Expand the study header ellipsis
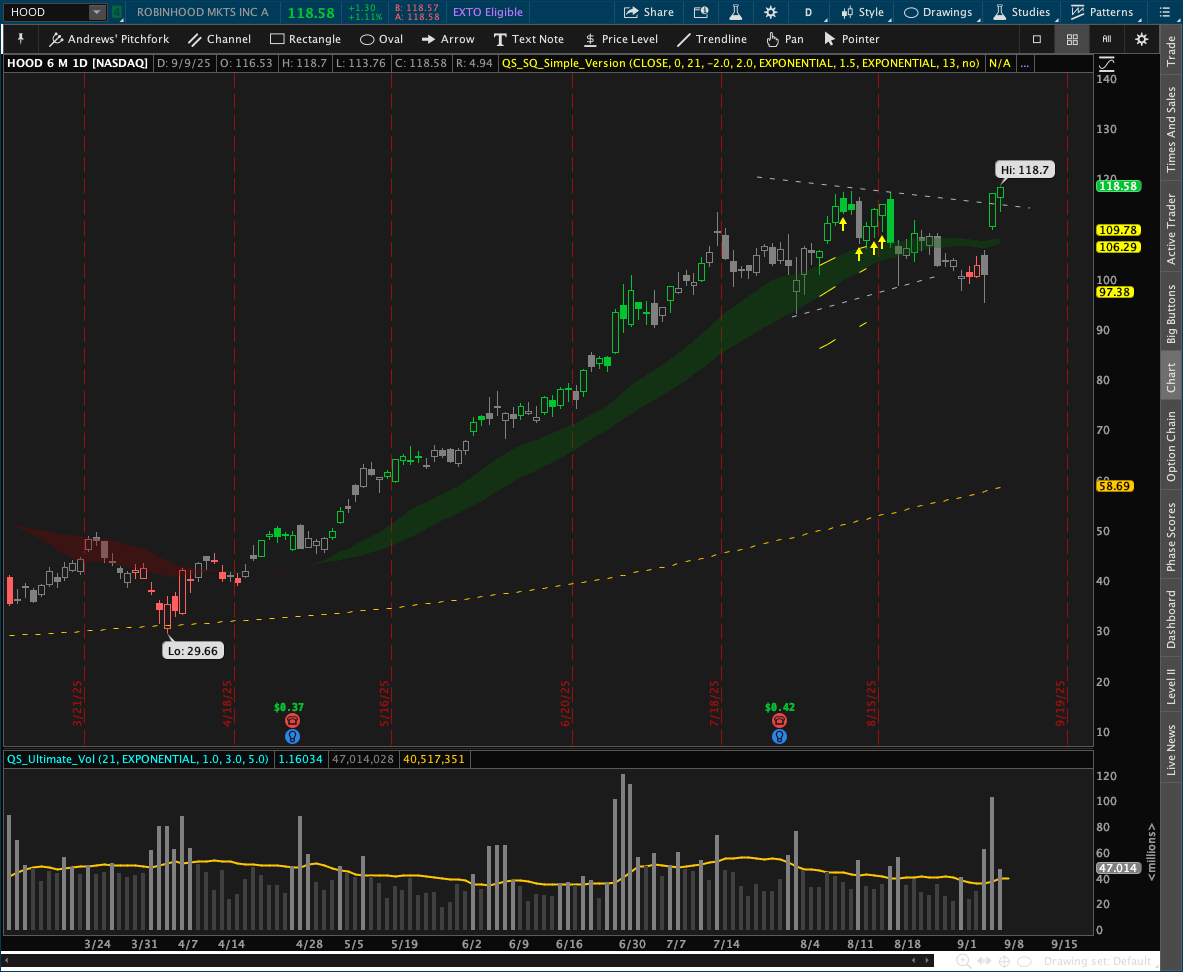 [1024, 63]
